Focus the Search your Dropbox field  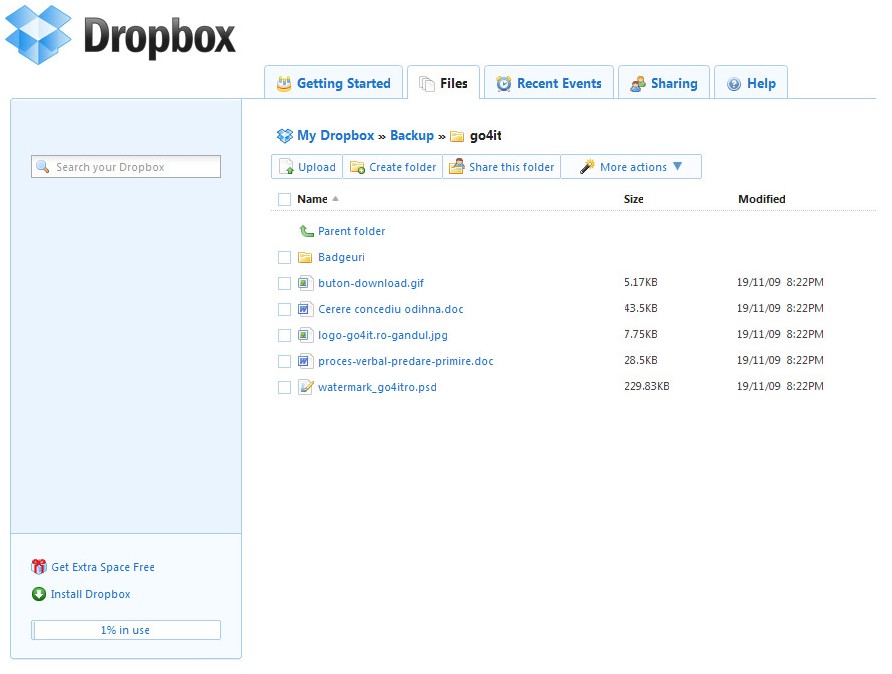coord(126,167)
